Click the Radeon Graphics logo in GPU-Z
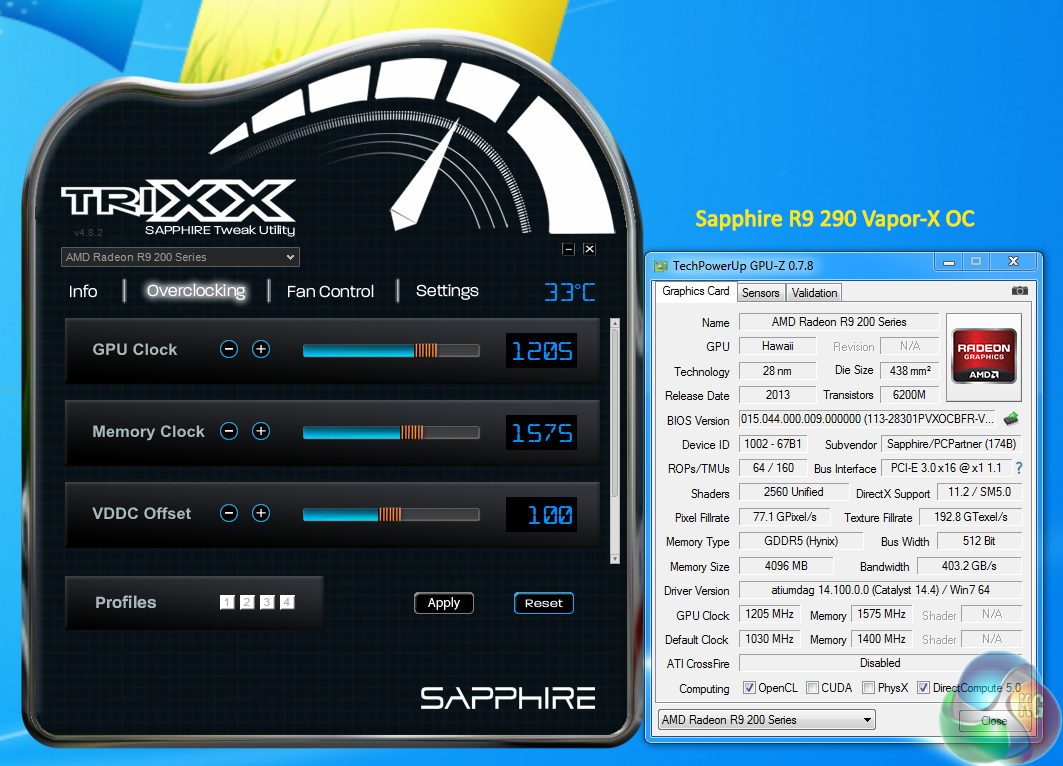The width and height of the screenshot is (1063, 766). pyautogui.click(x=984, y=356)
